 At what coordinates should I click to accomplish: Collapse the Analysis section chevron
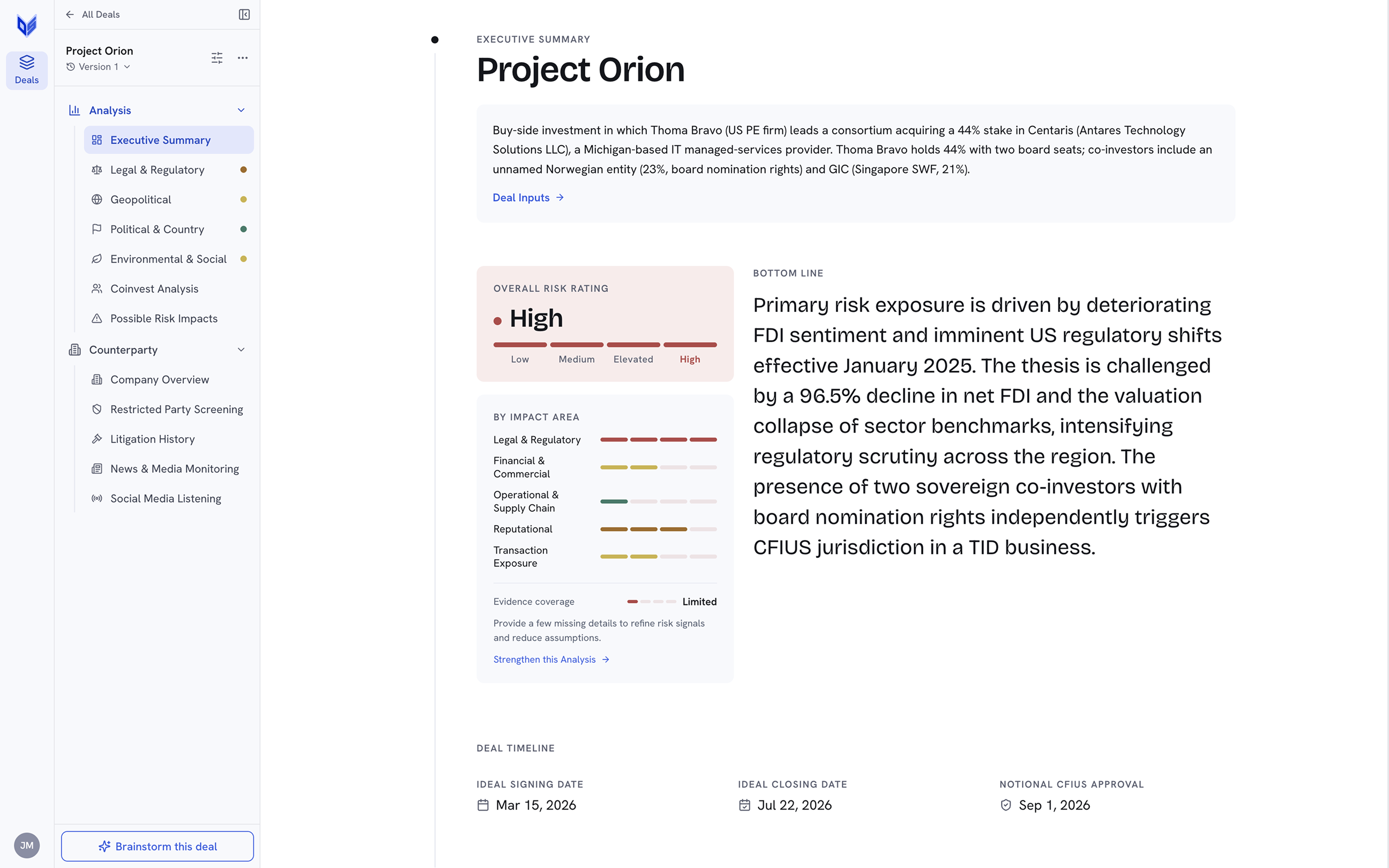(242, 110)
